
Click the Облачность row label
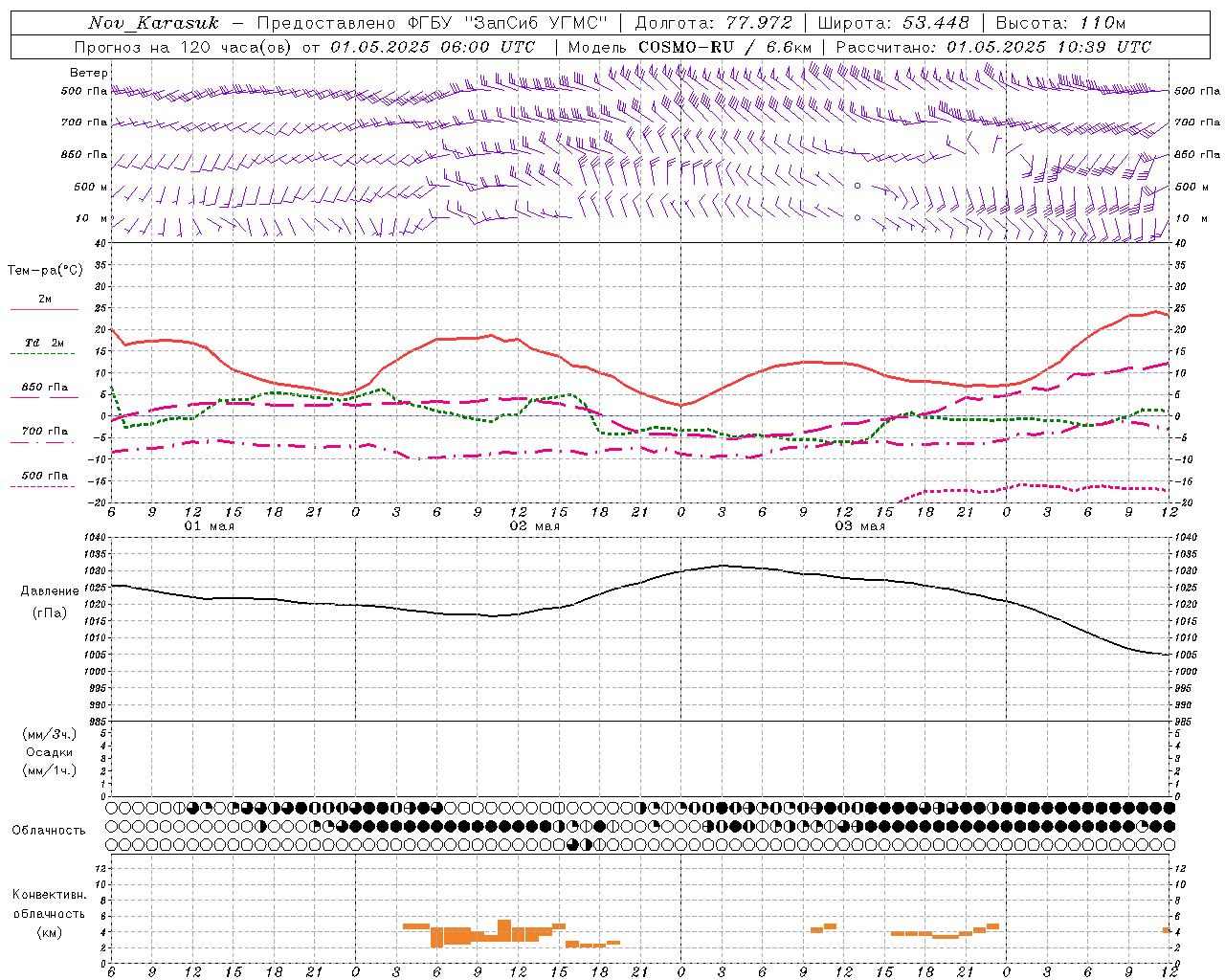point(49,830)
